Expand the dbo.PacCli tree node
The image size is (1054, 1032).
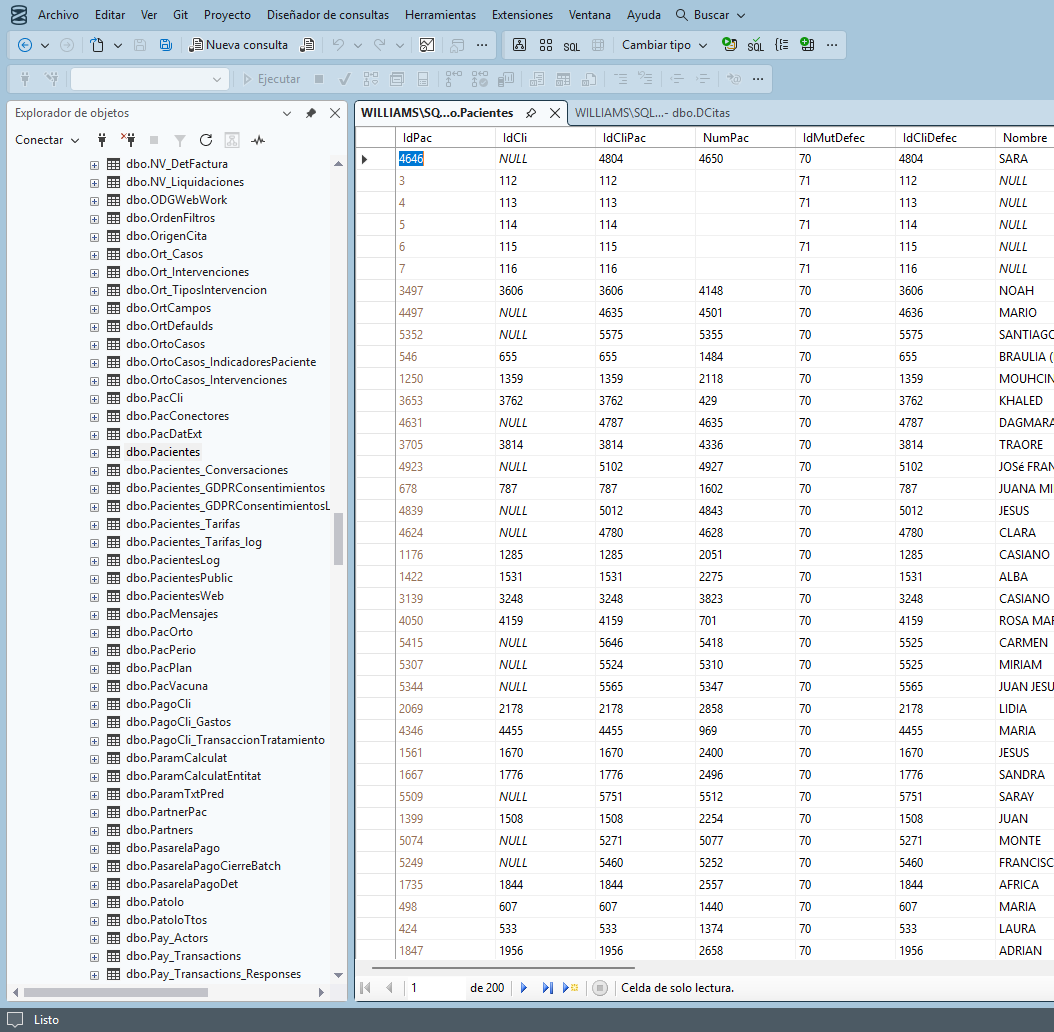coord(95,399)
